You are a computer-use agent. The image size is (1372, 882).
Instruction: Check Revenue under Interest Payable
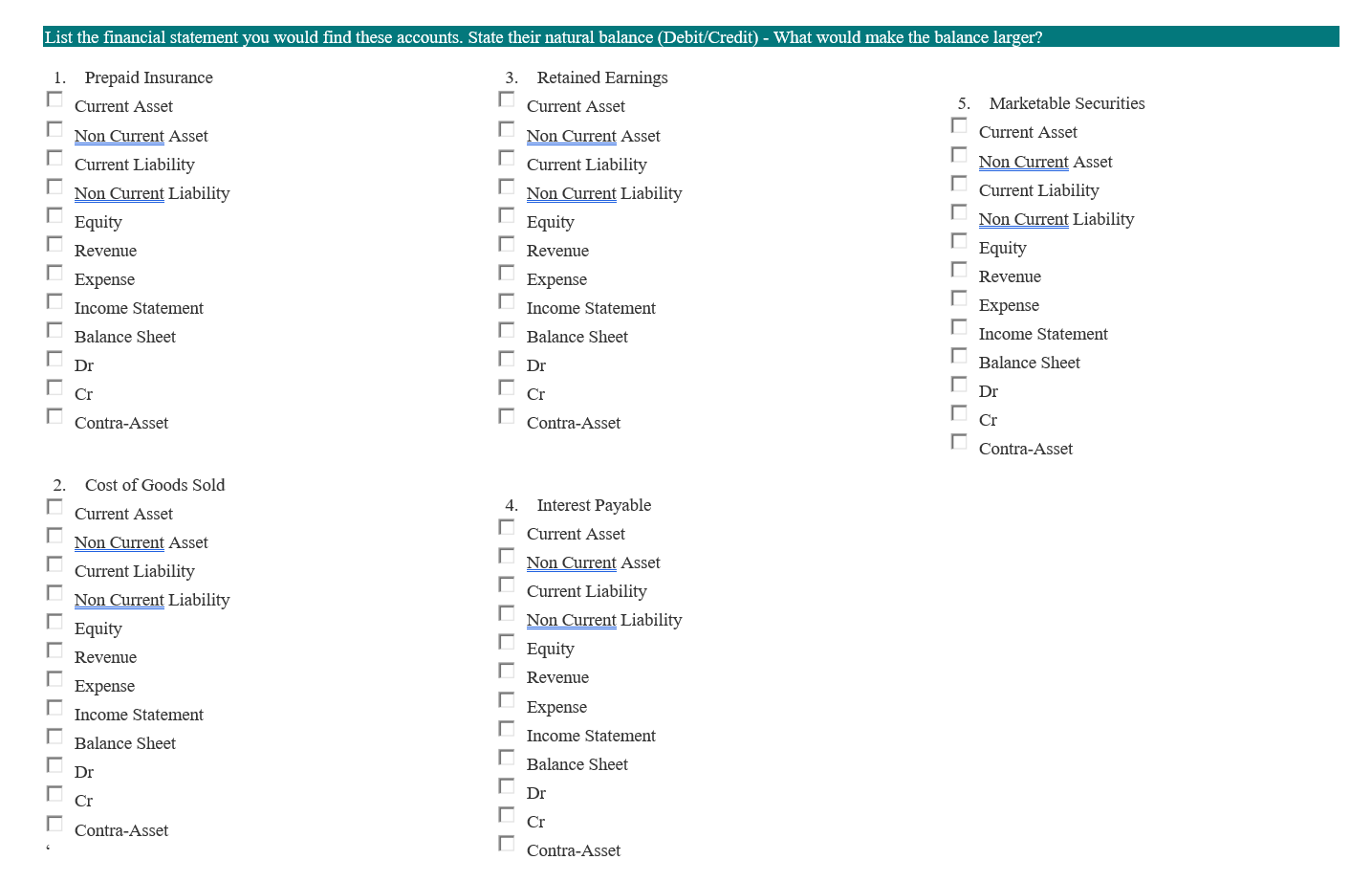point(506,671)
